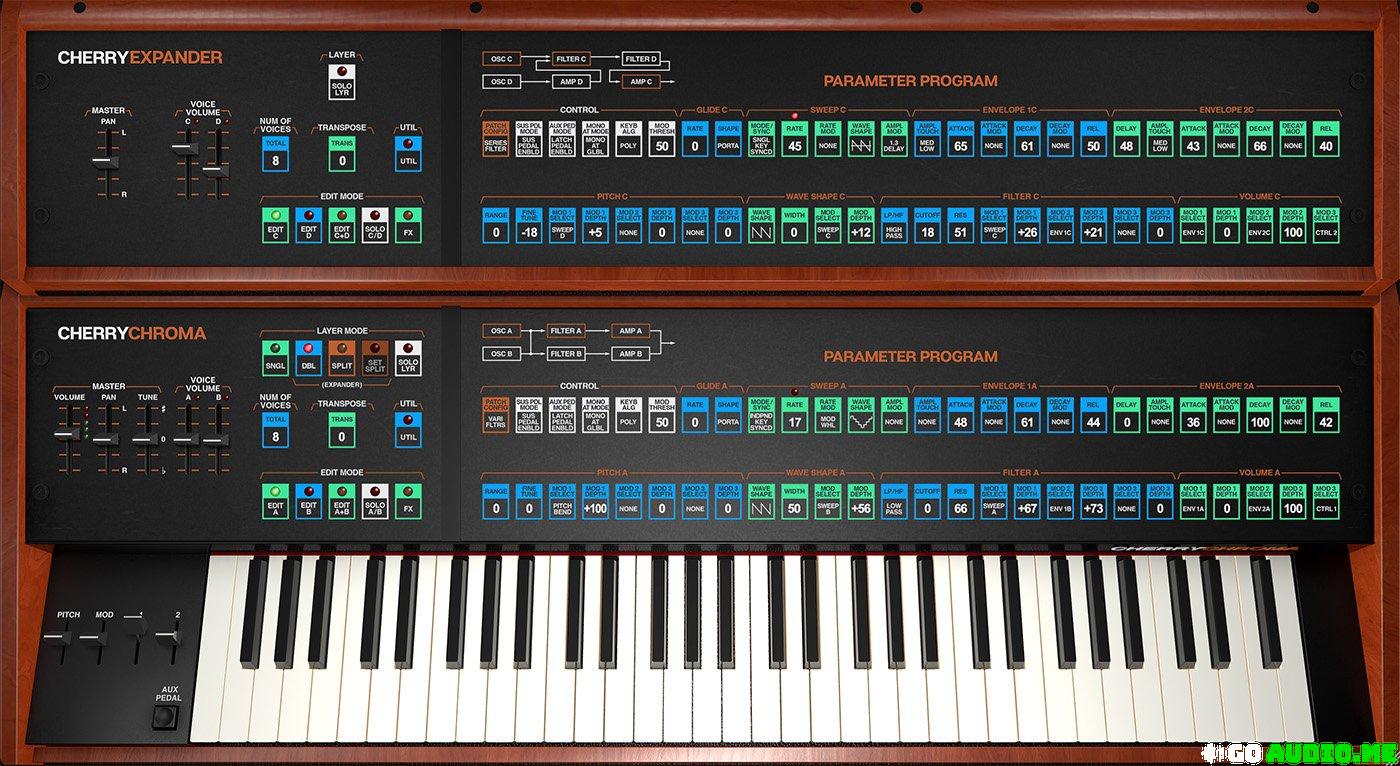Toggle Util button on Chroma panel
The height and width of the screenshot is (766, 1400).
coord(408,429)
